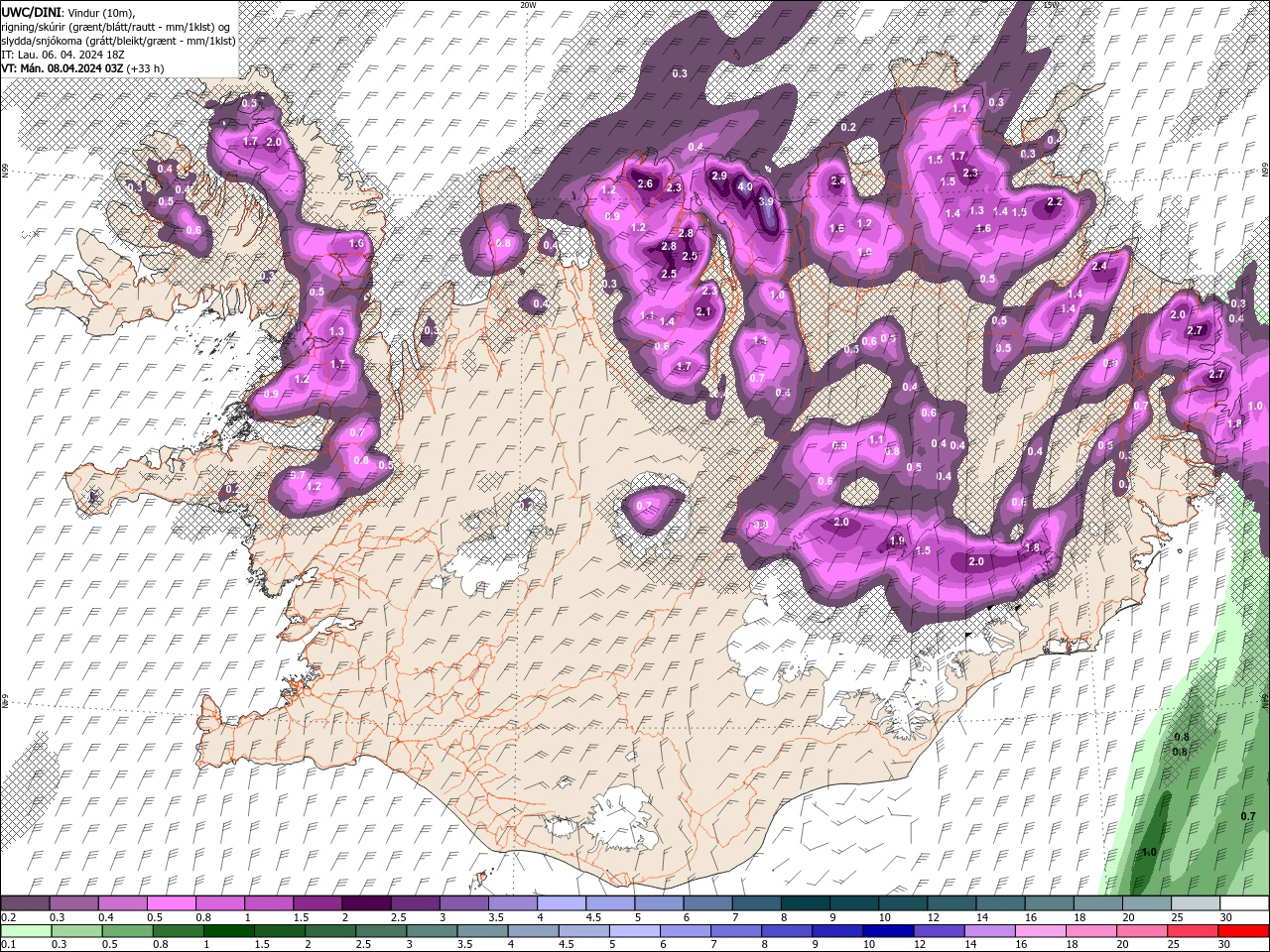Click the crimson 25 rain scale swatch
This screenshot has width=1270, height=952.
[x=1193, y=931]
